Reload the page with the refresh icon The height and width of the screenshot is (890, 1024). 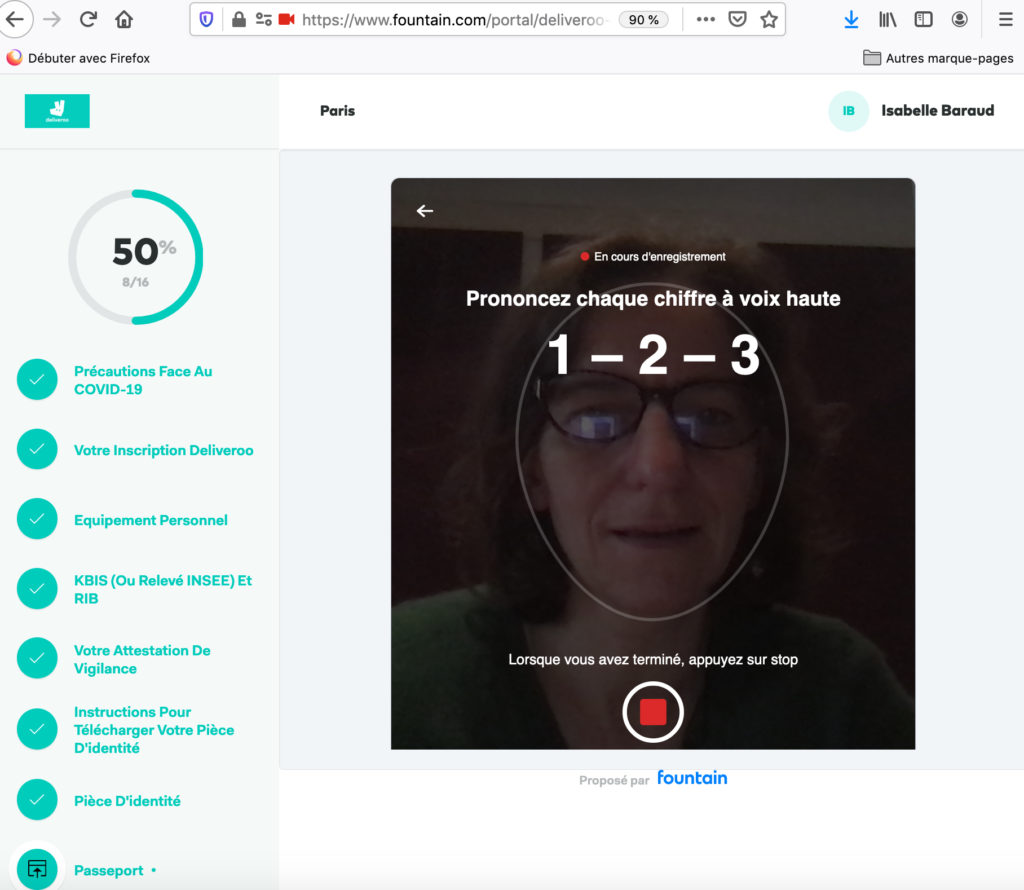(88, 20)
